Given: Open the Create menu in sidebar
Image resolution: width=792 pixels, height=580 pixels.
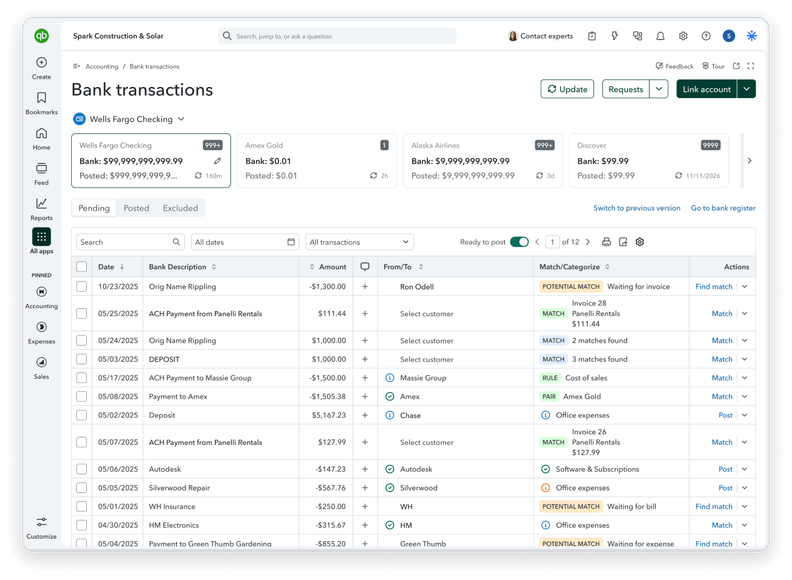Looking at the screenshot, I should 41,68.
